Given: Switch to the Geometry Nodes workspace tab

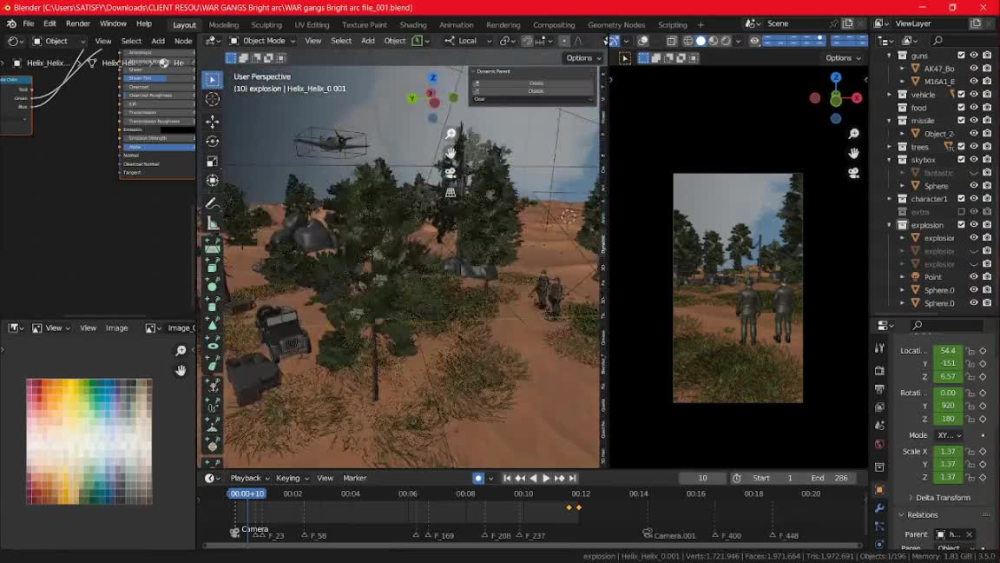Looking at the screenshot, I should click(x=616, y=25).
